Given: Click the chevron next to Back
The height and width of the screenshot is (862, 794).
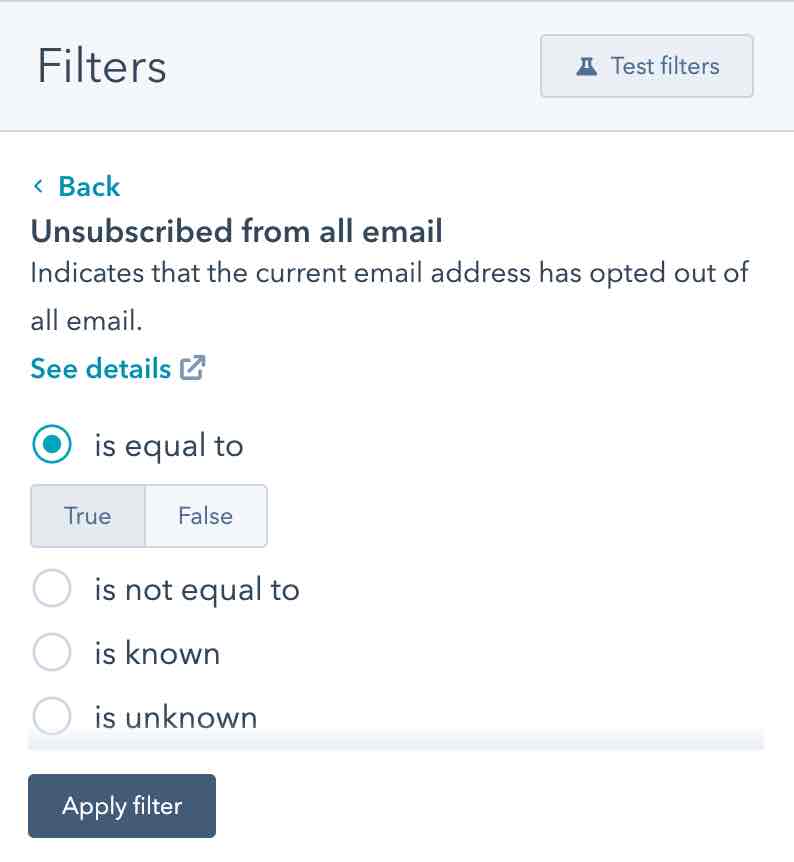Looking at the screenshot, I should pyautogui.click(x=38, y=187).
